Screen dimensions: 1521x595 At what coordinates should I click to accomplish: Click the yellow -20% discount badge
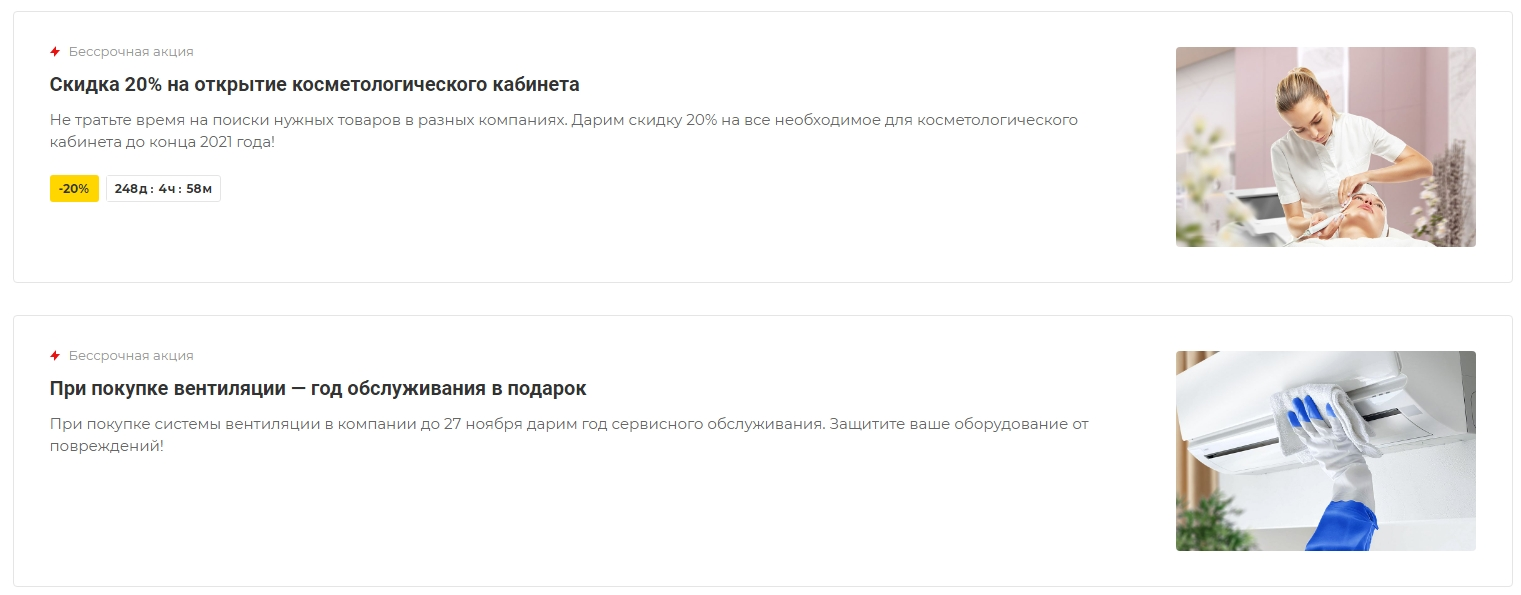click(74, 189)
